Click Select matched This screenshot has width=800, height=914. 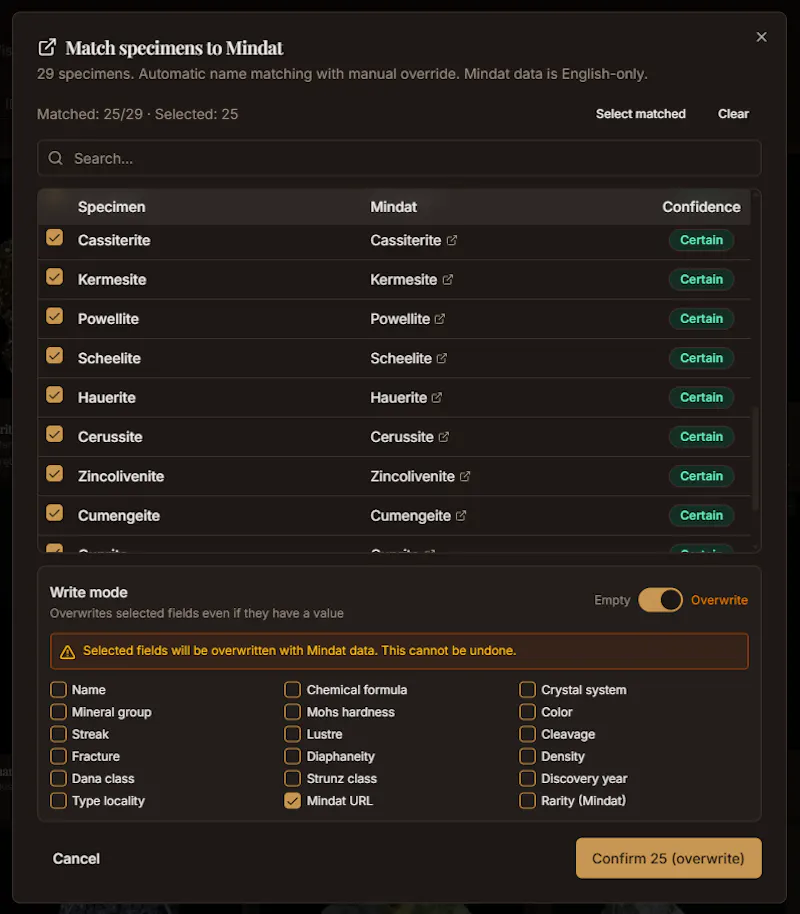pyautogui.click(x=640, y=114)
